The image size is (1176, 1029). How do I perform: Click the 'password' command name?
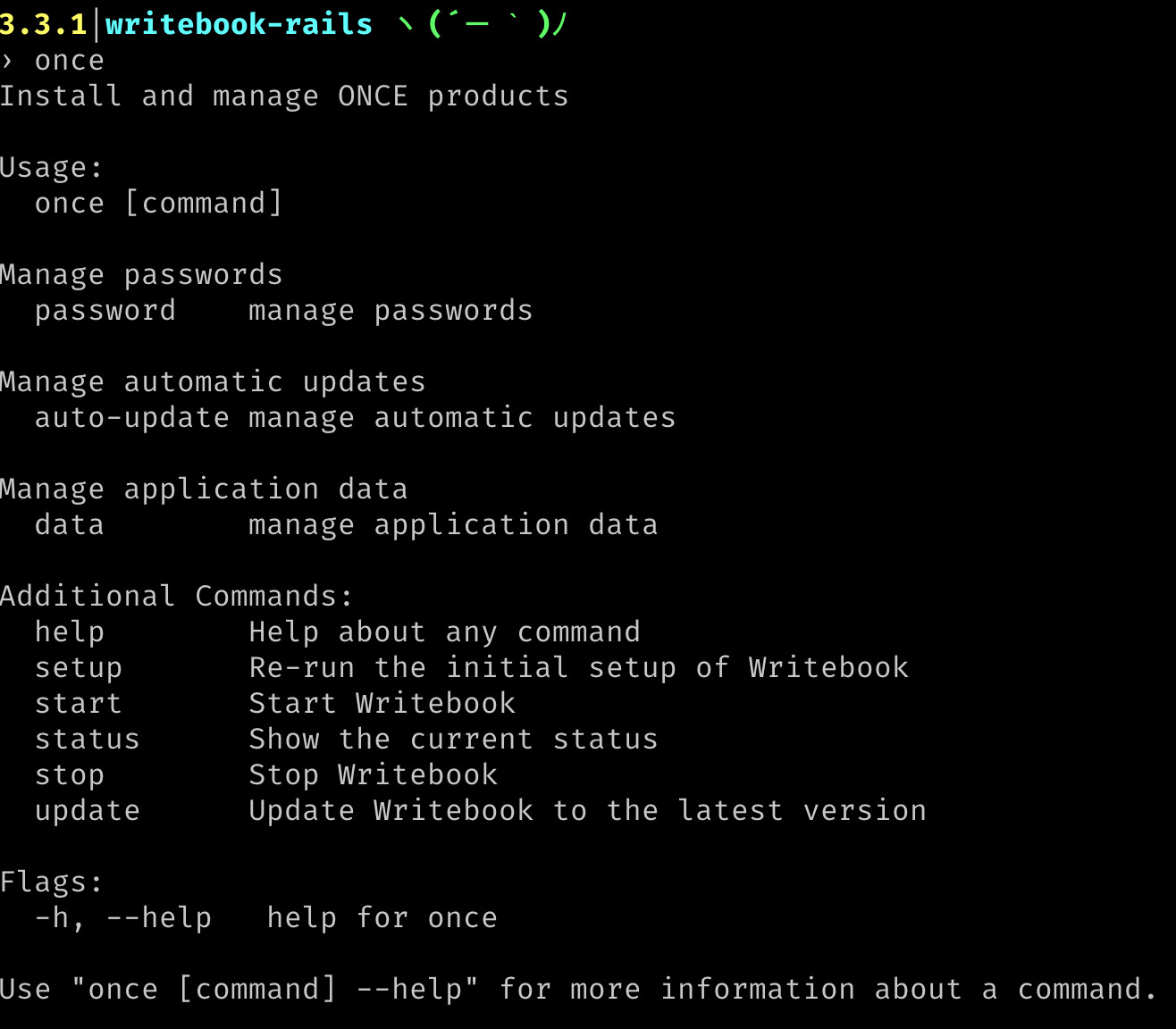[x=105, y=311]
